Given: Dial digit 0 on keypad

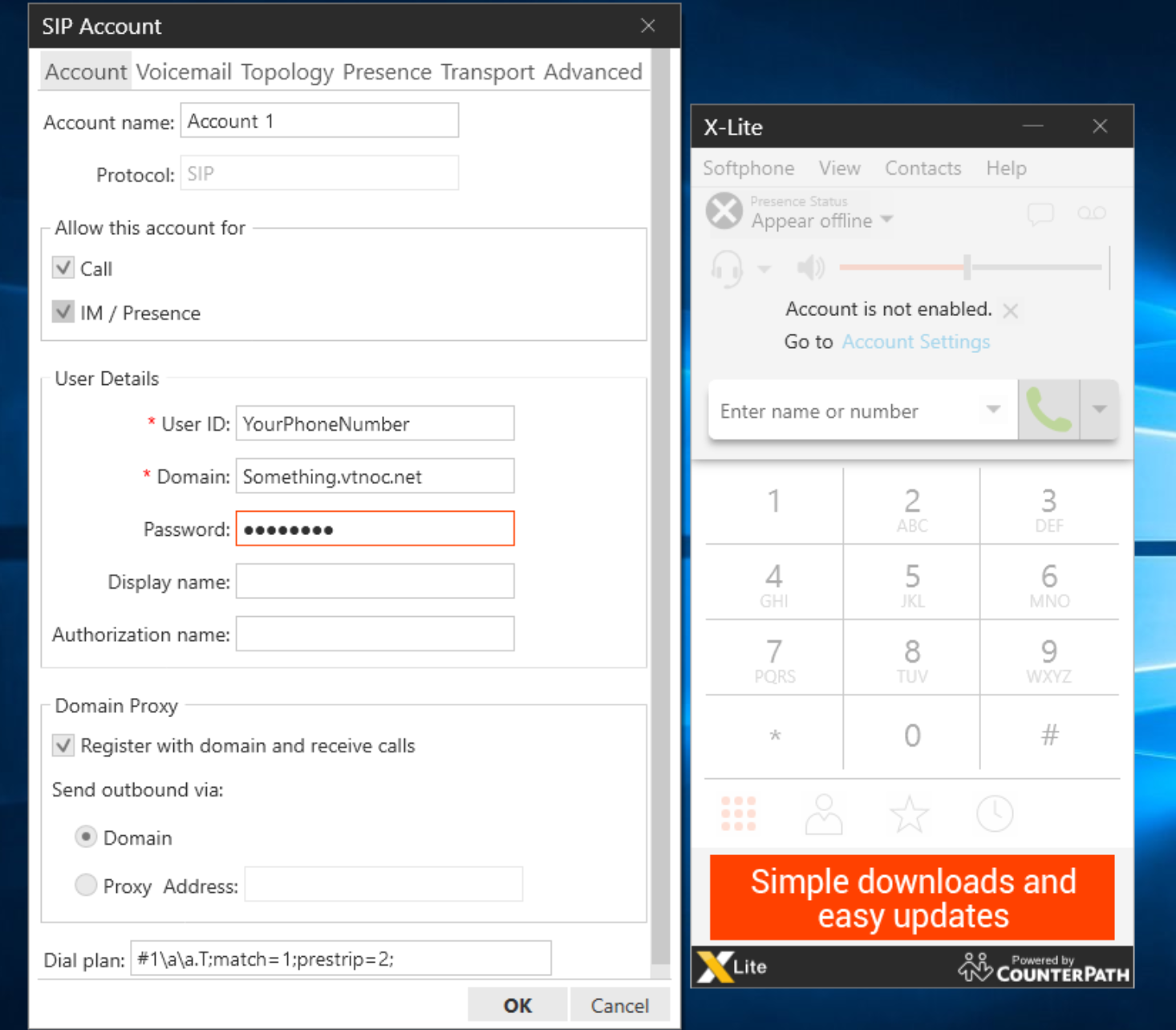Looking at the screenshot, I should 912,734.
